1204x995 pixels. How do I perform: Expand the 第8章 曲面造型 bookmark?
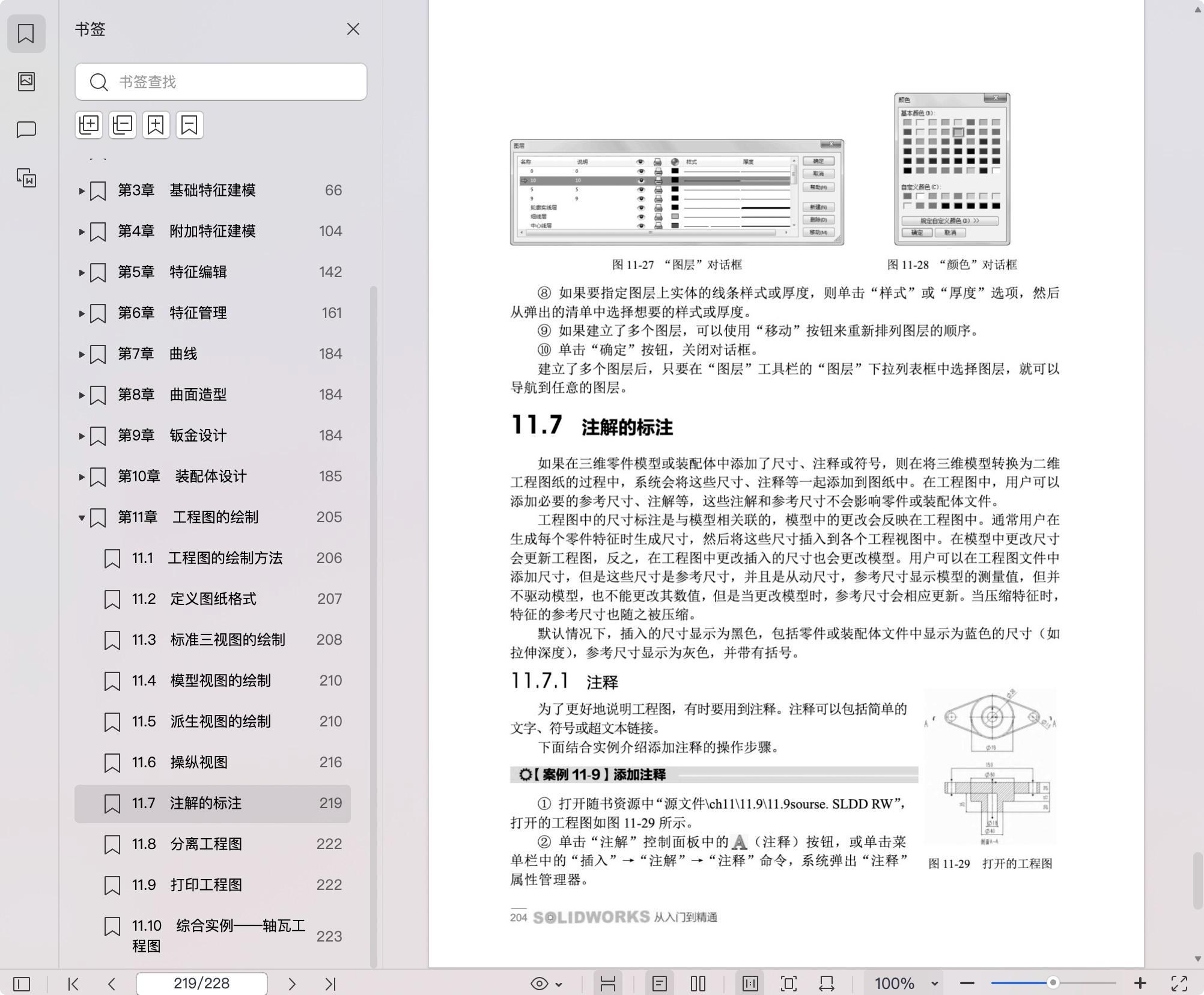tap(82, 395)
